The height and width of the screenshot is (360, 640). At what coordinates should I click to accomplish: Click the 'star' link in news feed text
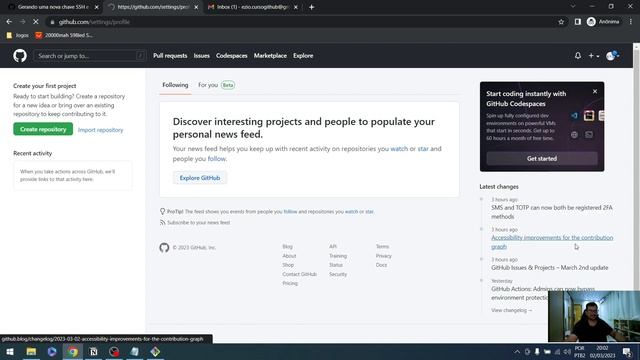423,149
